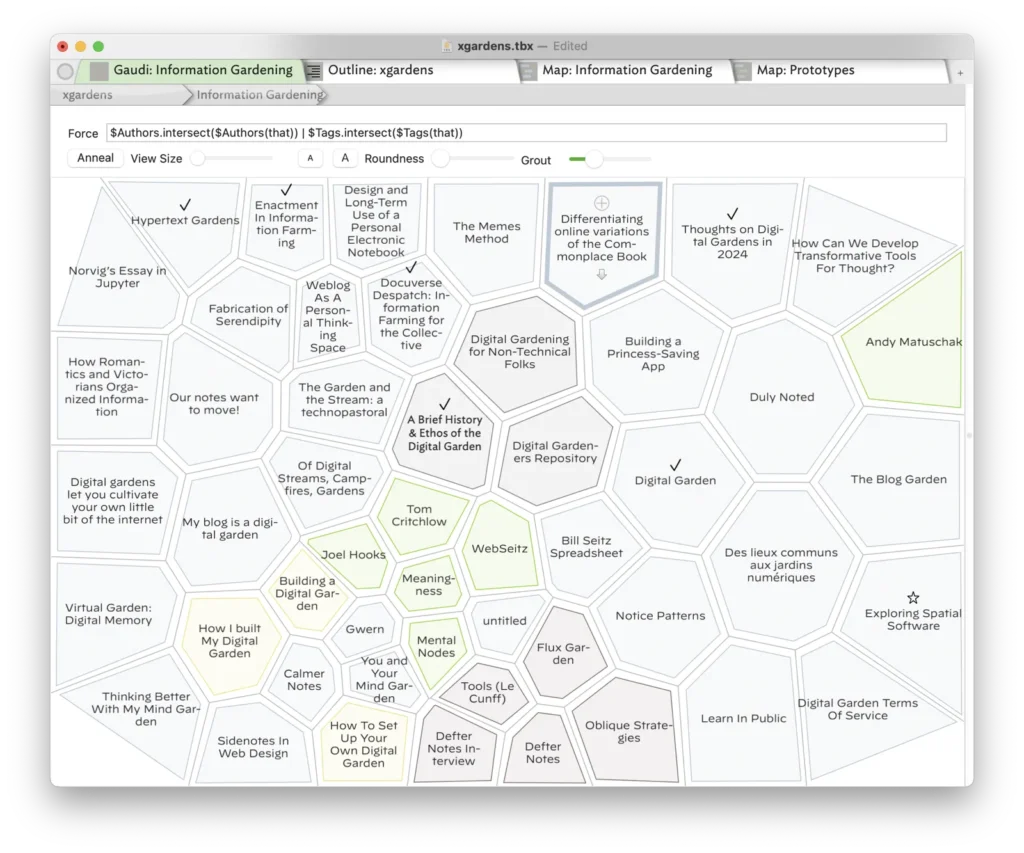This screenshot has height=853, width=1024.
Task: Click into the Force expression field
Action: 526,133
